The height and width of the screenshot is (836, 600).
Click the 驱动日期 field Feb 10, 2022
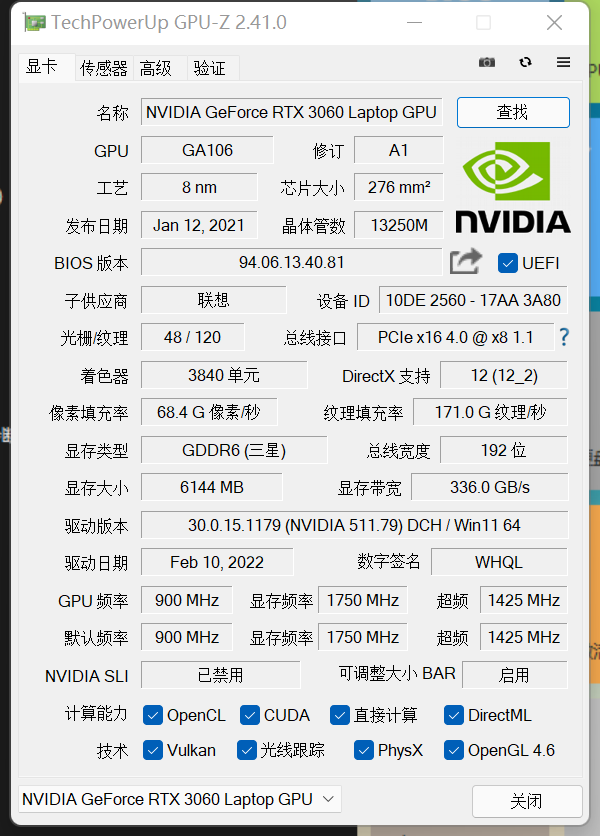217,562
